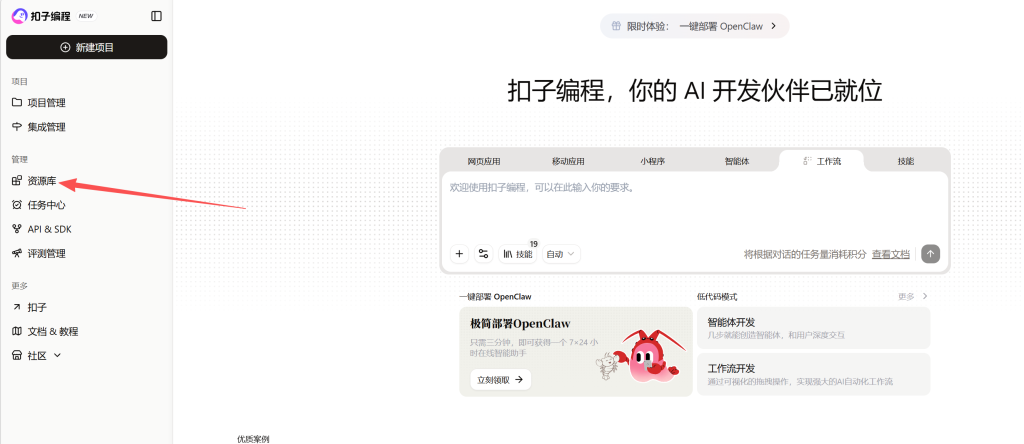Click the send arrow button
Screen dimensions: 1024x444
point(931,254)
